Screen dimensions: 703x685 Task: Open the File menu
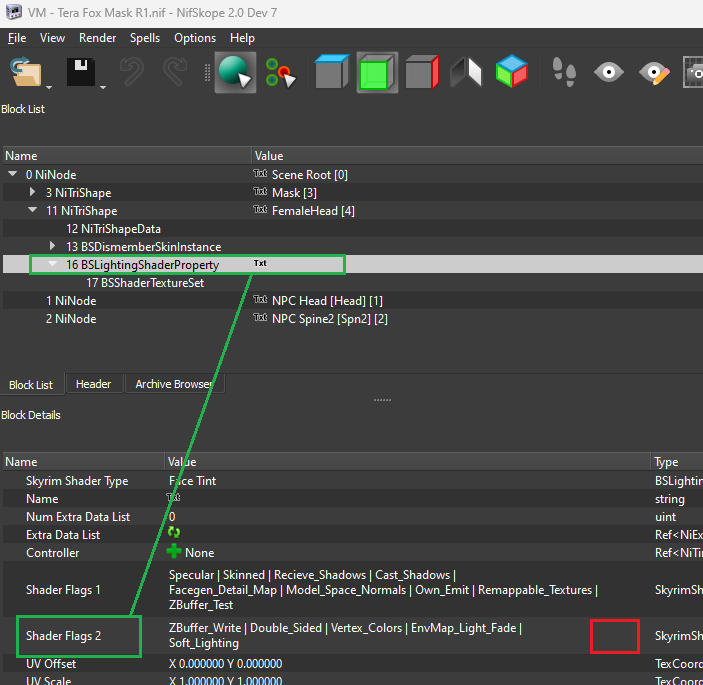[17, 38]
